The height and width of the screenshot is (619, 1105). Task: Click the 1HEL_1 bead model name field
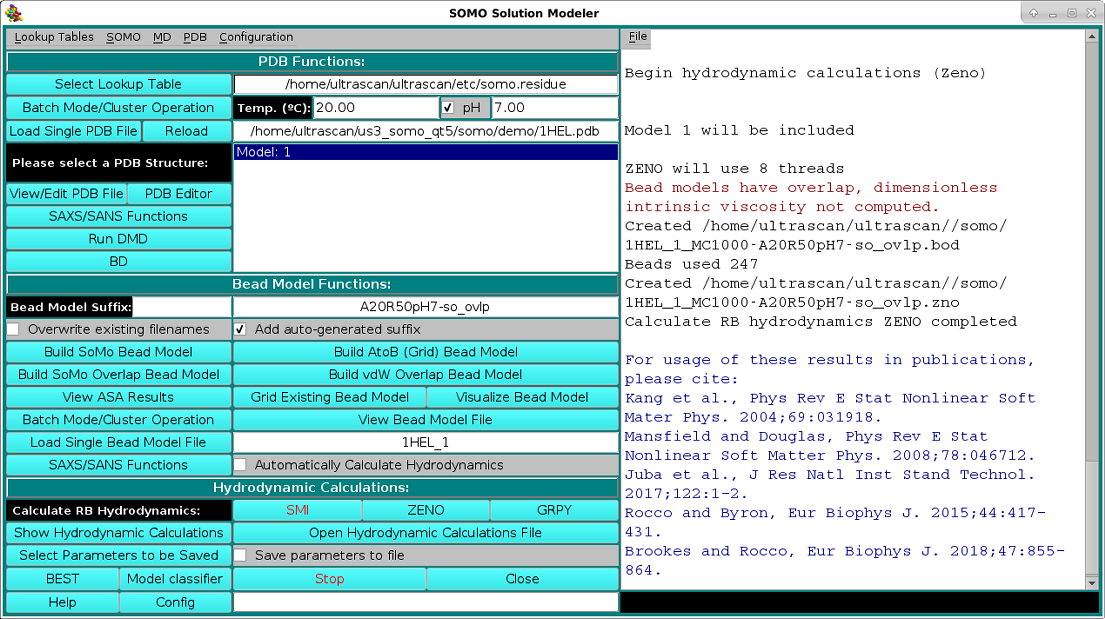coord(426,442)
